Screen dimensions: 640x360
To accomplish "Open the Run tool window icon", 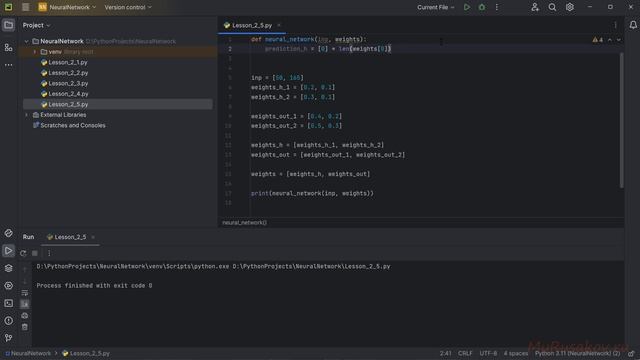I will [8, 251].
